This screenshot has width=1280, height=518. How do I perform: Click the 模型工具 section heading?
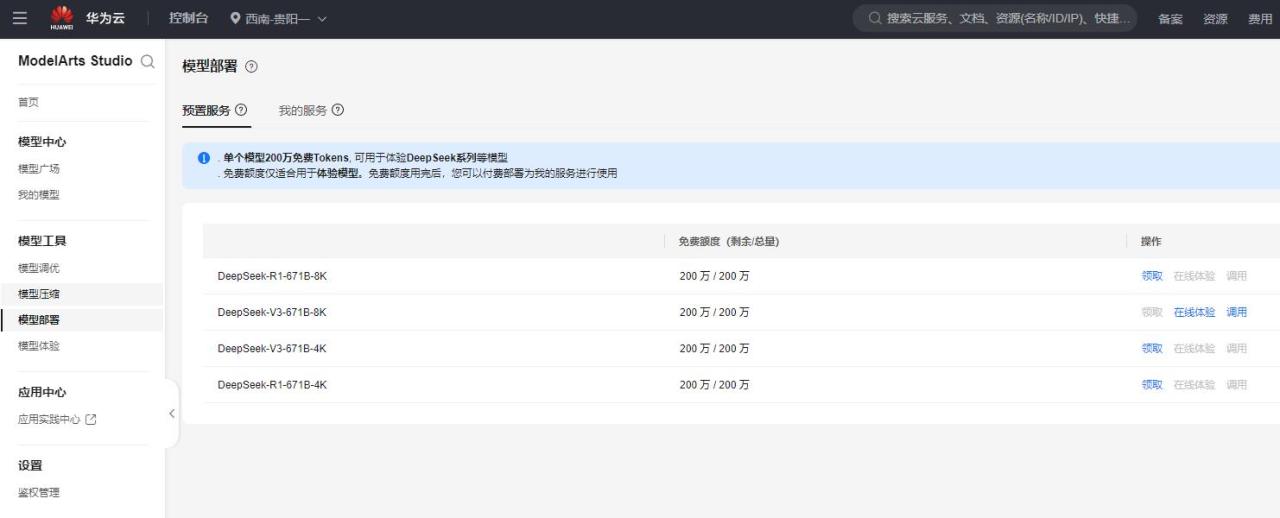click(x=42, y=241)
